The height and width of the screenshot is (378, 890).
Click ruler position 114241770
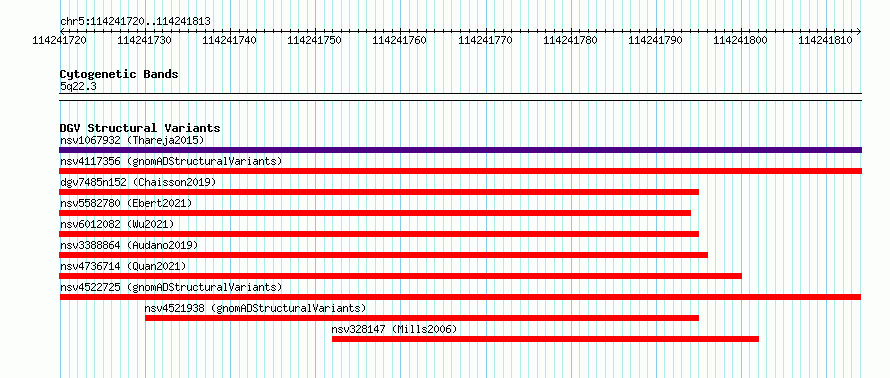(x=485, y=40)
